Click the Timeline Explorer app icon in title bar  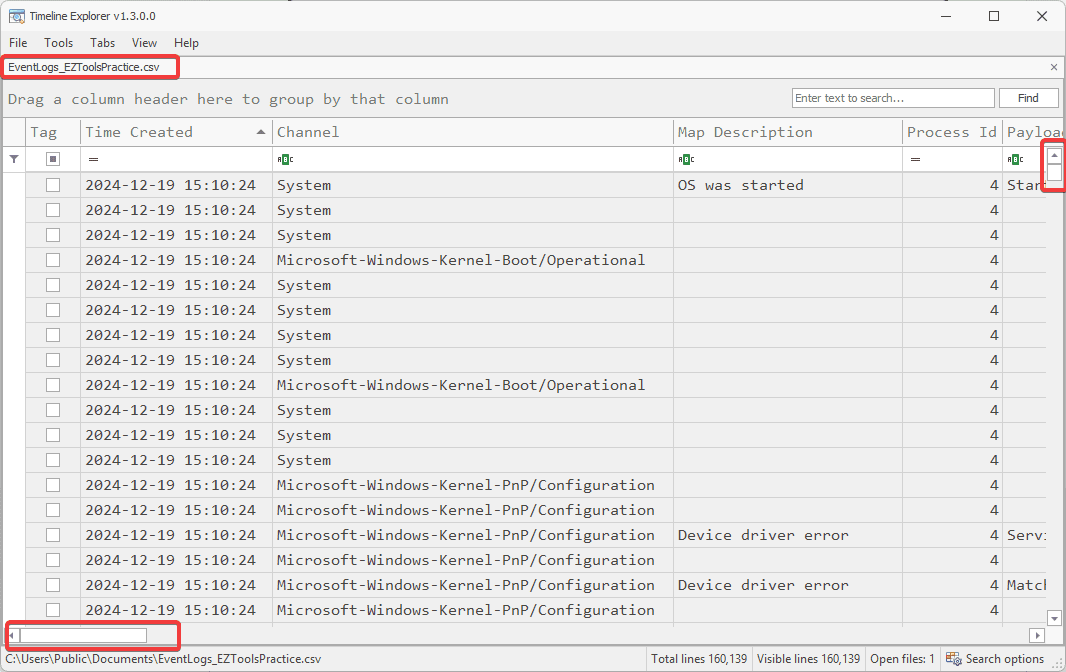click(17, 16)
